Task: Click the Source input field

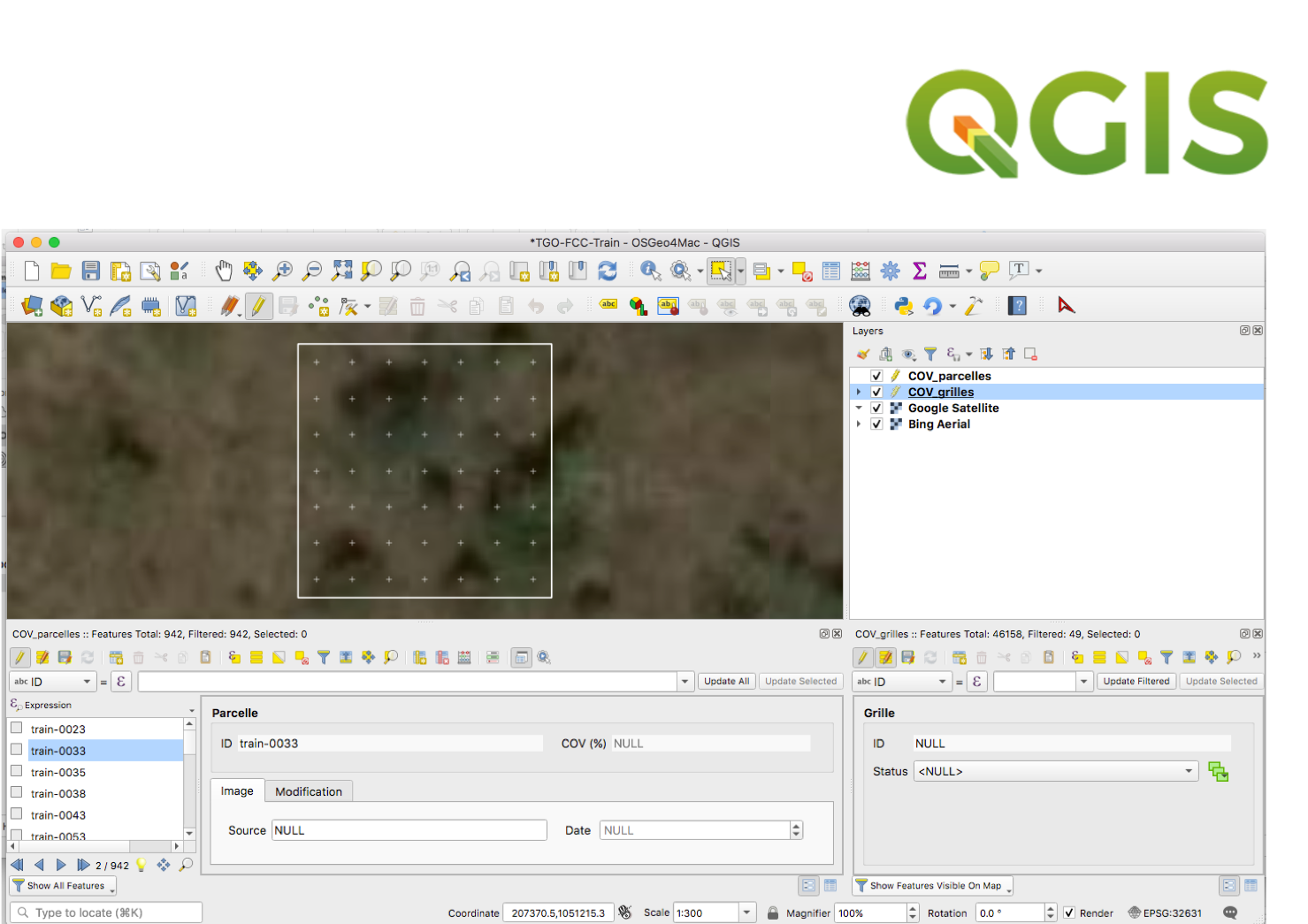Action: click(409, 830)
